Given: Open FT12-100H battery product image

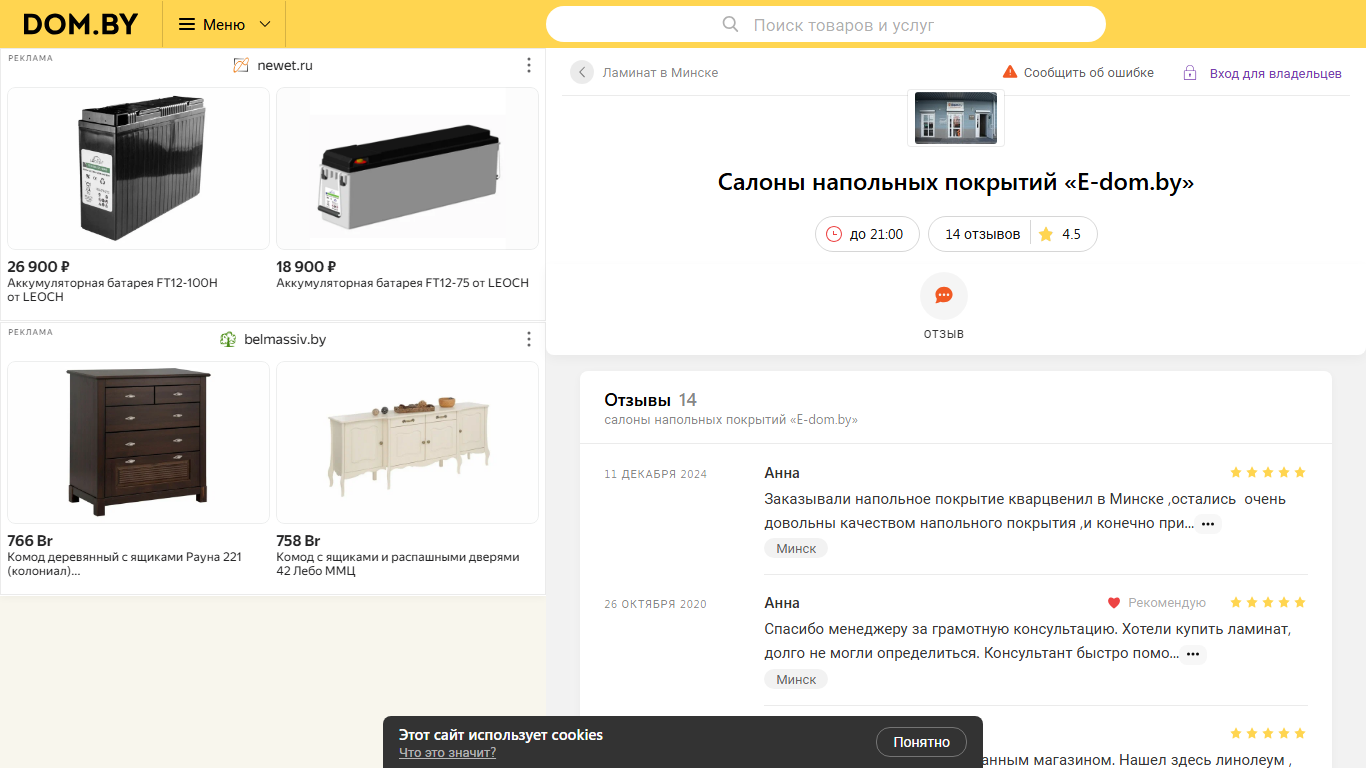Looking at the screenshot, I should [x=138, y=168].
